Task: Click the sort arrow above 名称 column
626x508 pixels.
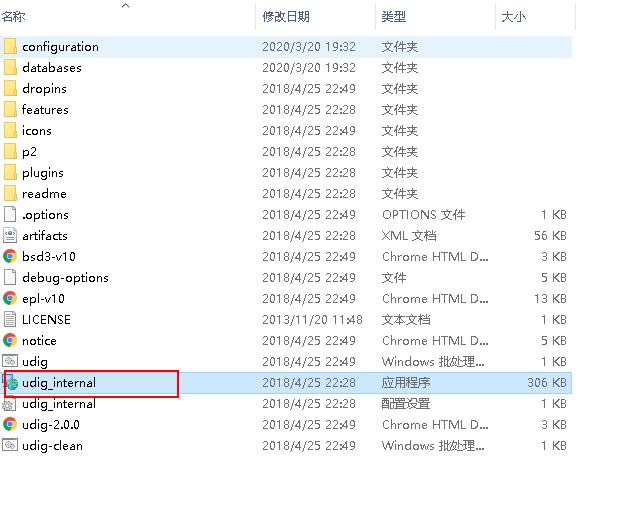Action: [x=125, y=5]
